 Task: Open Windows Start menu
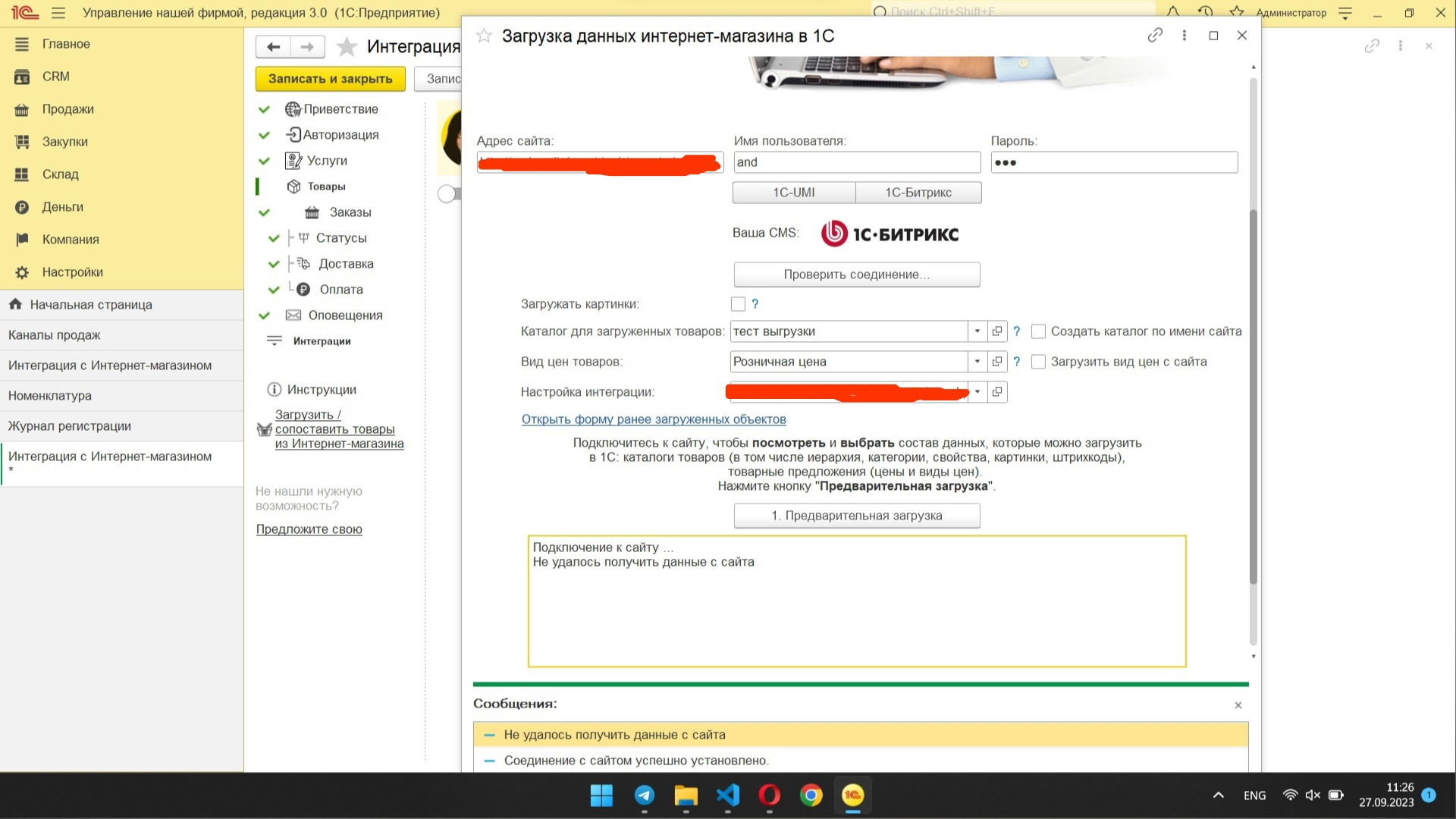[x=601, y=795]
